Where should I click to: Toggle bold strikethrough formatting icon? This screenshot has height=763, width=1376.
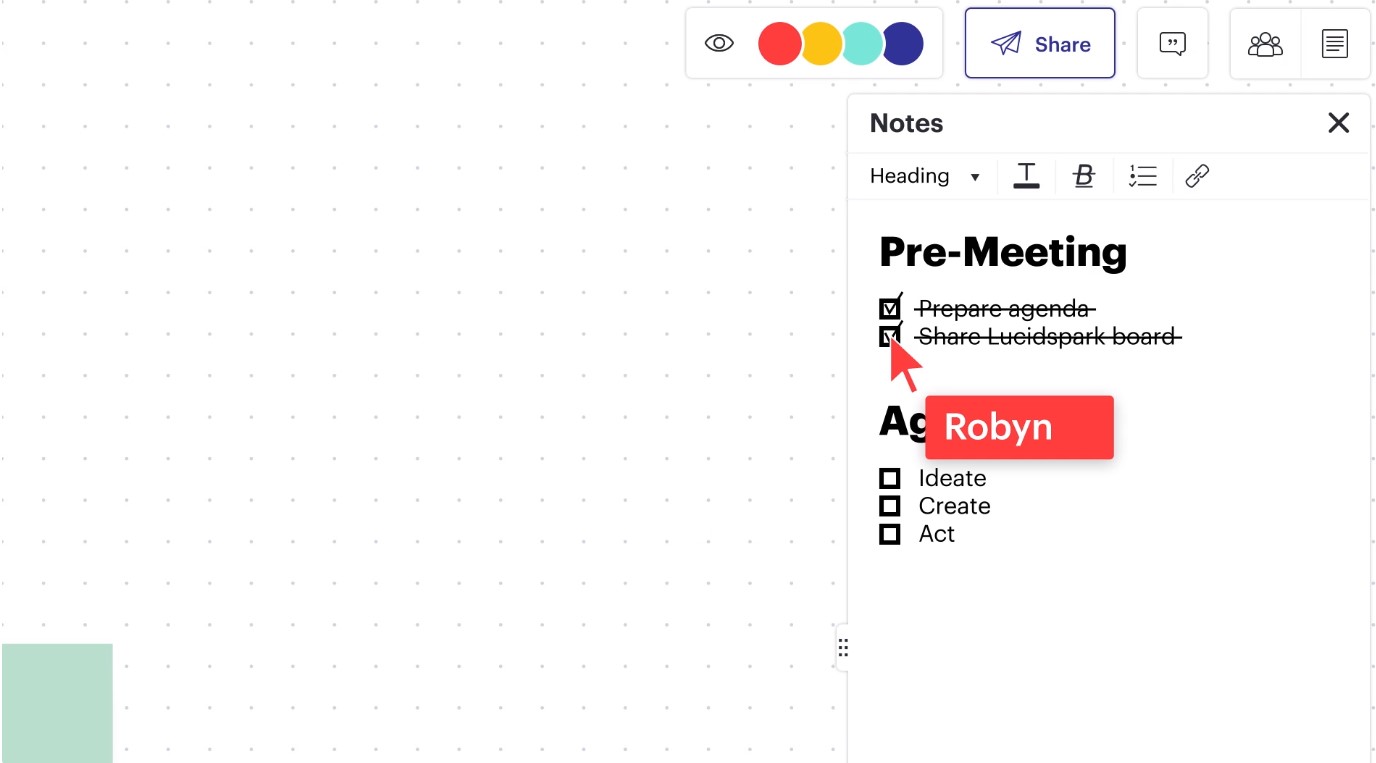tap(1084, 176)
